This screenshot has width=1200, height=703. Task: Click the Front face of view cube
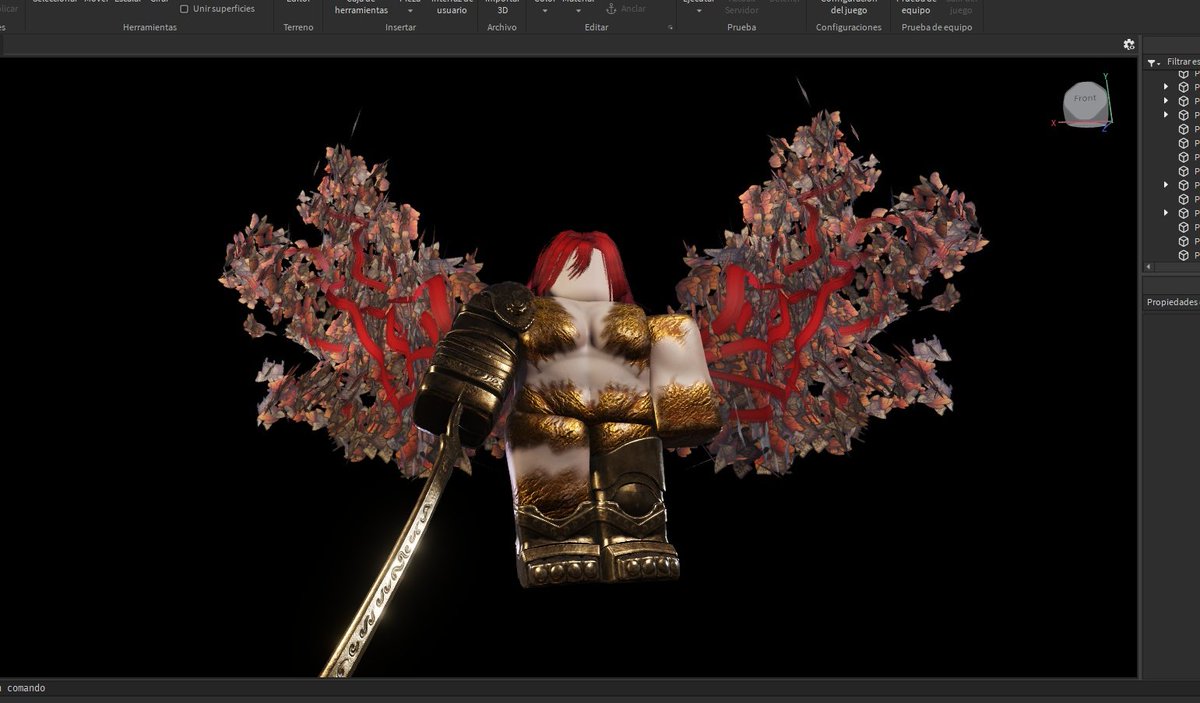click(1084, 99)
